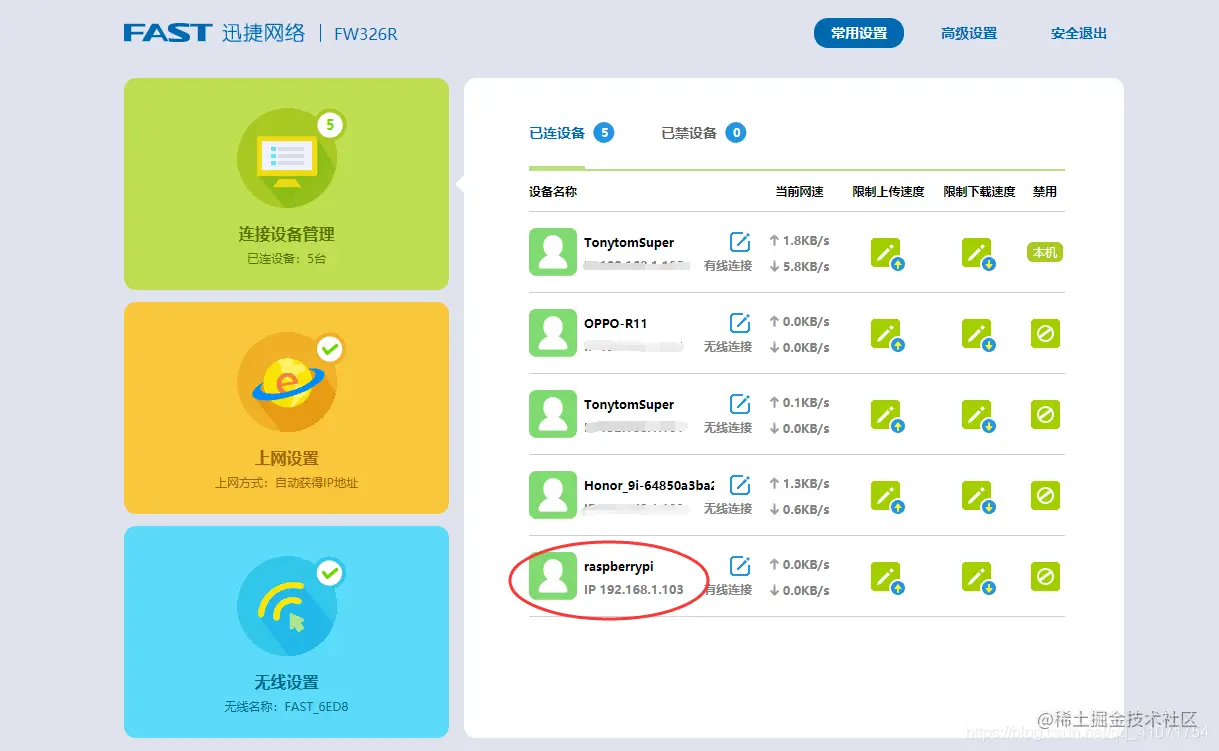
Task: Click avatar of wired TonytomSuper device
Action: click(x=553, y=252)
